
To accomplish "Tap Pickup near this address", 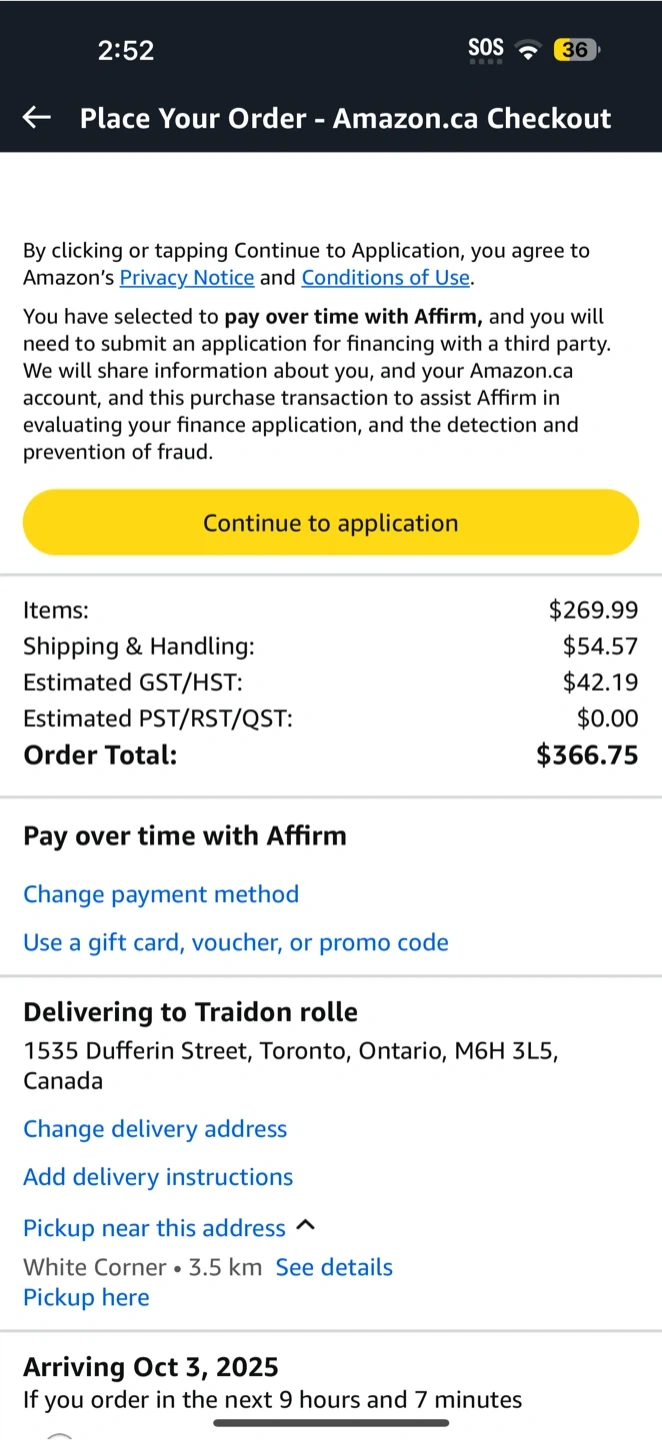I will point(154,1228).
